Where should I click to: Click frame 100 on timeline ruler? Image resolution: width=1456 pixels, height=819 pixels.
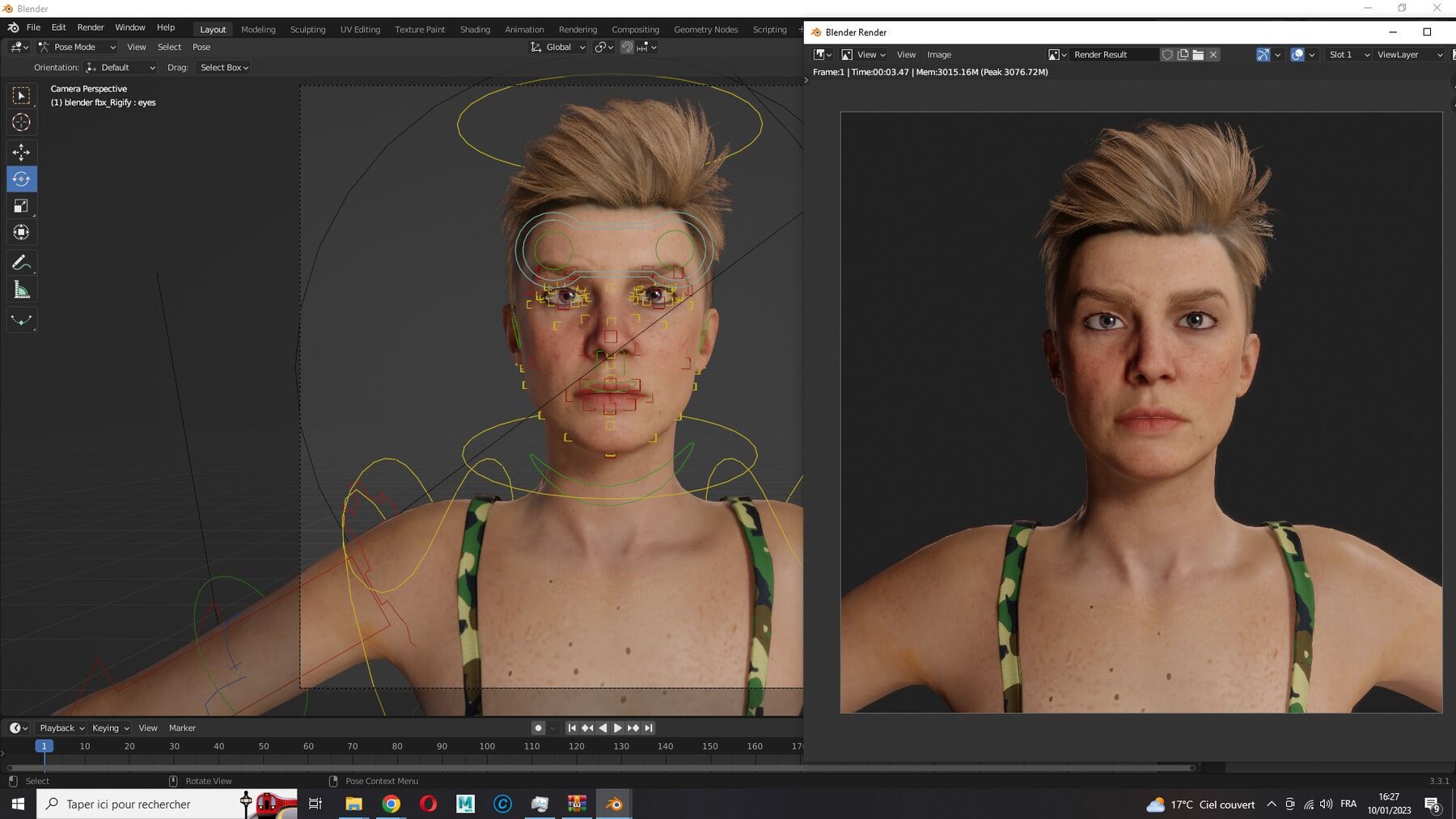click(487, 746)
